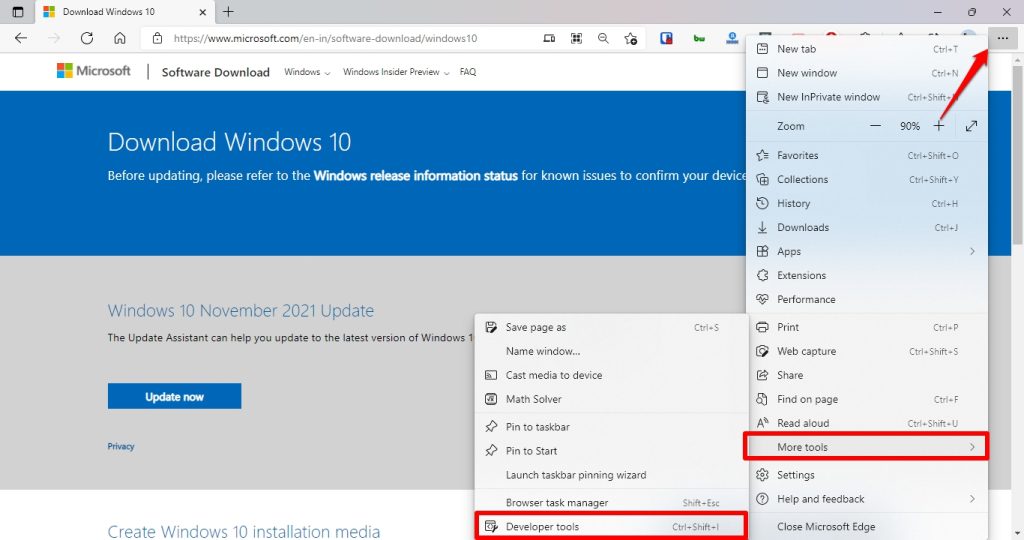Click the browser back arrow
This screenshot has width=1024, height=540.
tap(21, 38)
